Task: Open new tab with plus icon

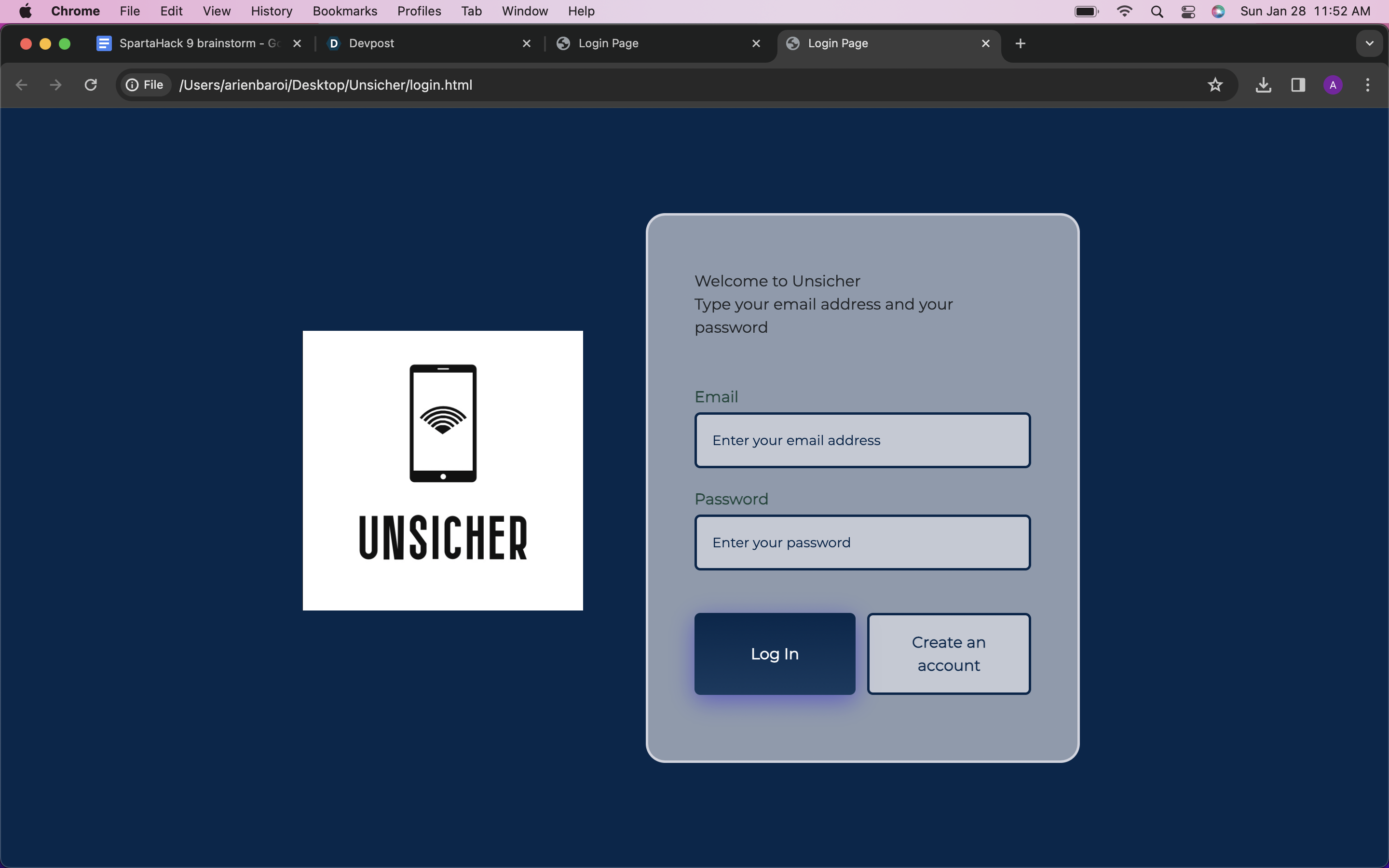Action: [x=1020, y=43]
